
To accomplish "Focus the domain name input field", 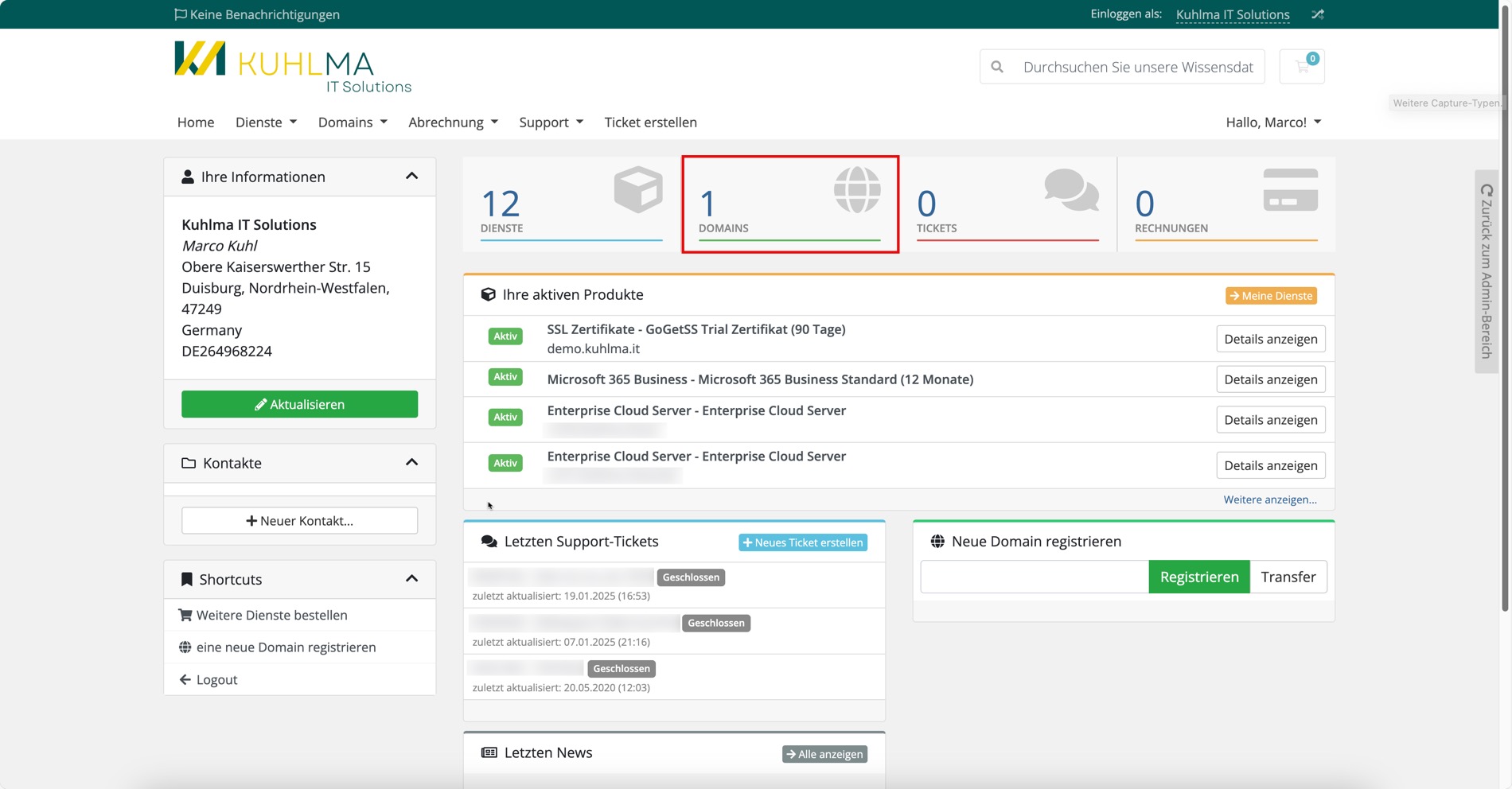I will (1035, 577).
